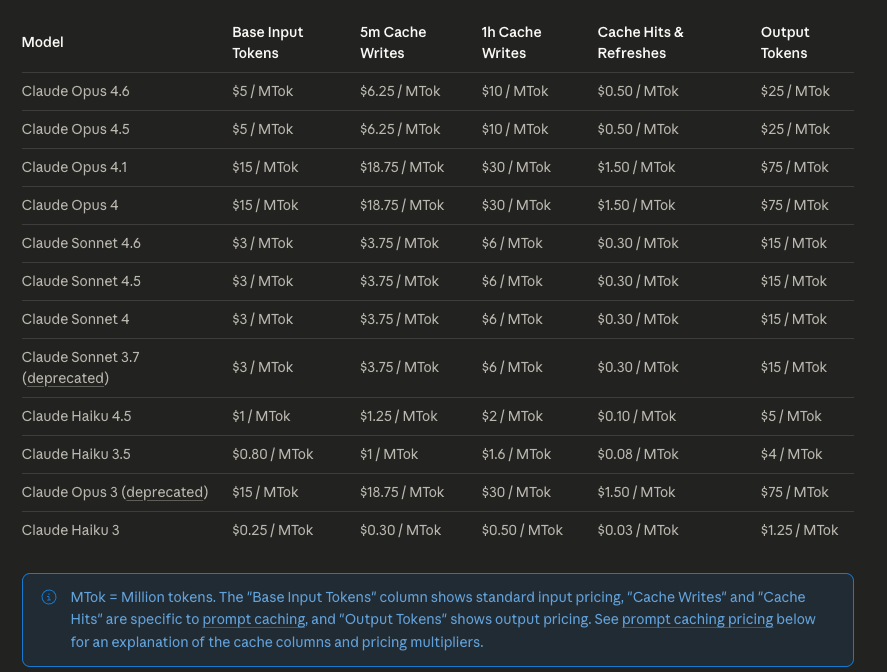Click the '$0.80 / MTok' base input price
887x672 pixels.
pyautogui.click(x=272, y=454)
